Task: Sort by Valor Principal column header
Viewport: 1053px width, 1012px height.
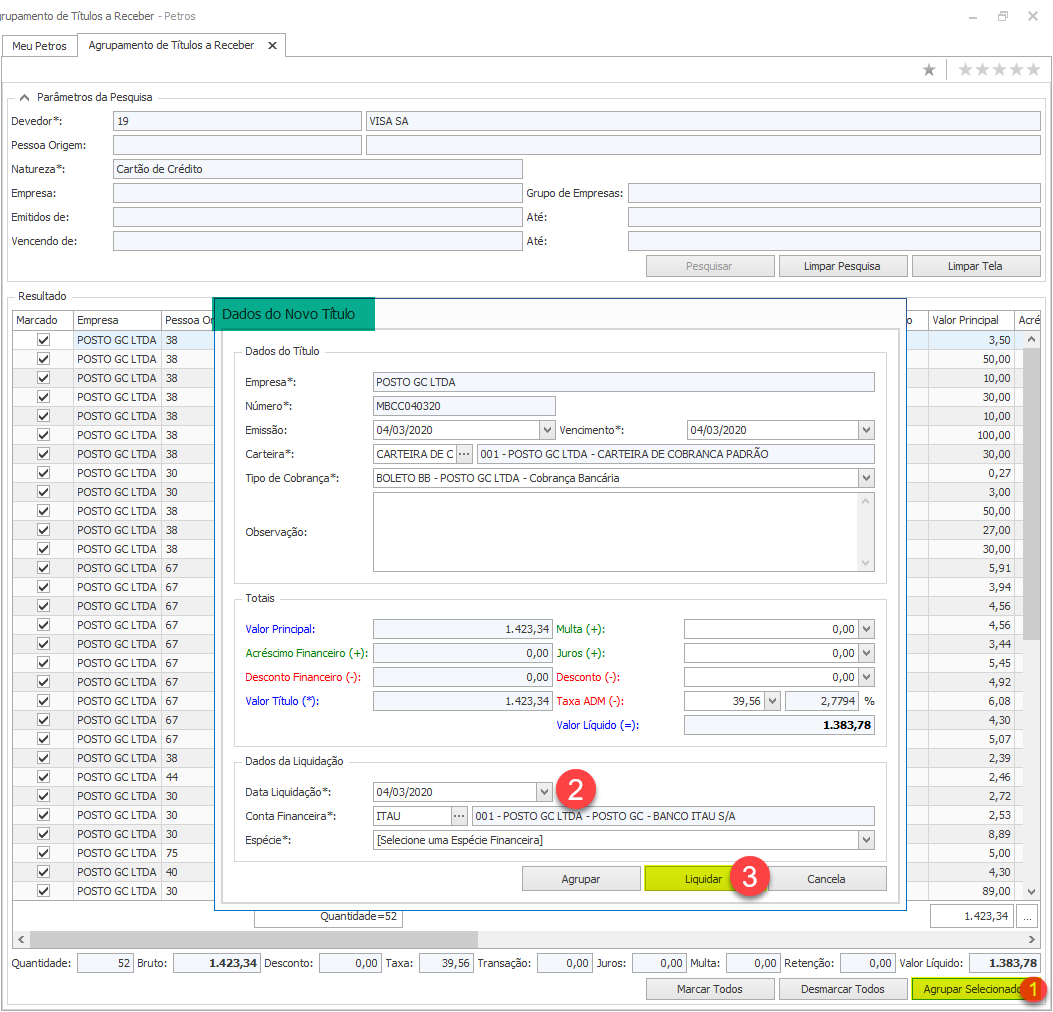Action: click(970, 320)
